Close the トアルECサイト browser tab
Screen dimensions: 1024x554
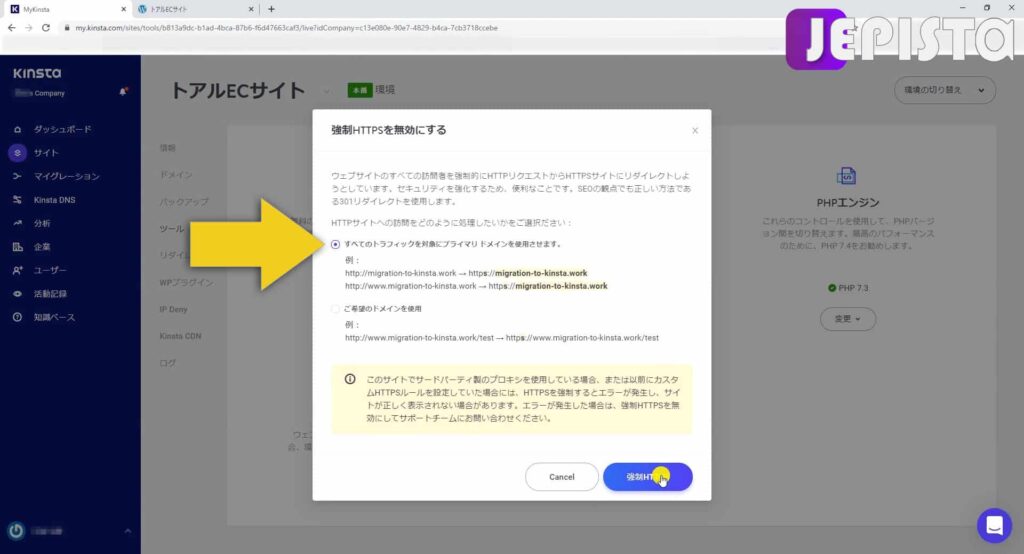[x=251, y=9]
